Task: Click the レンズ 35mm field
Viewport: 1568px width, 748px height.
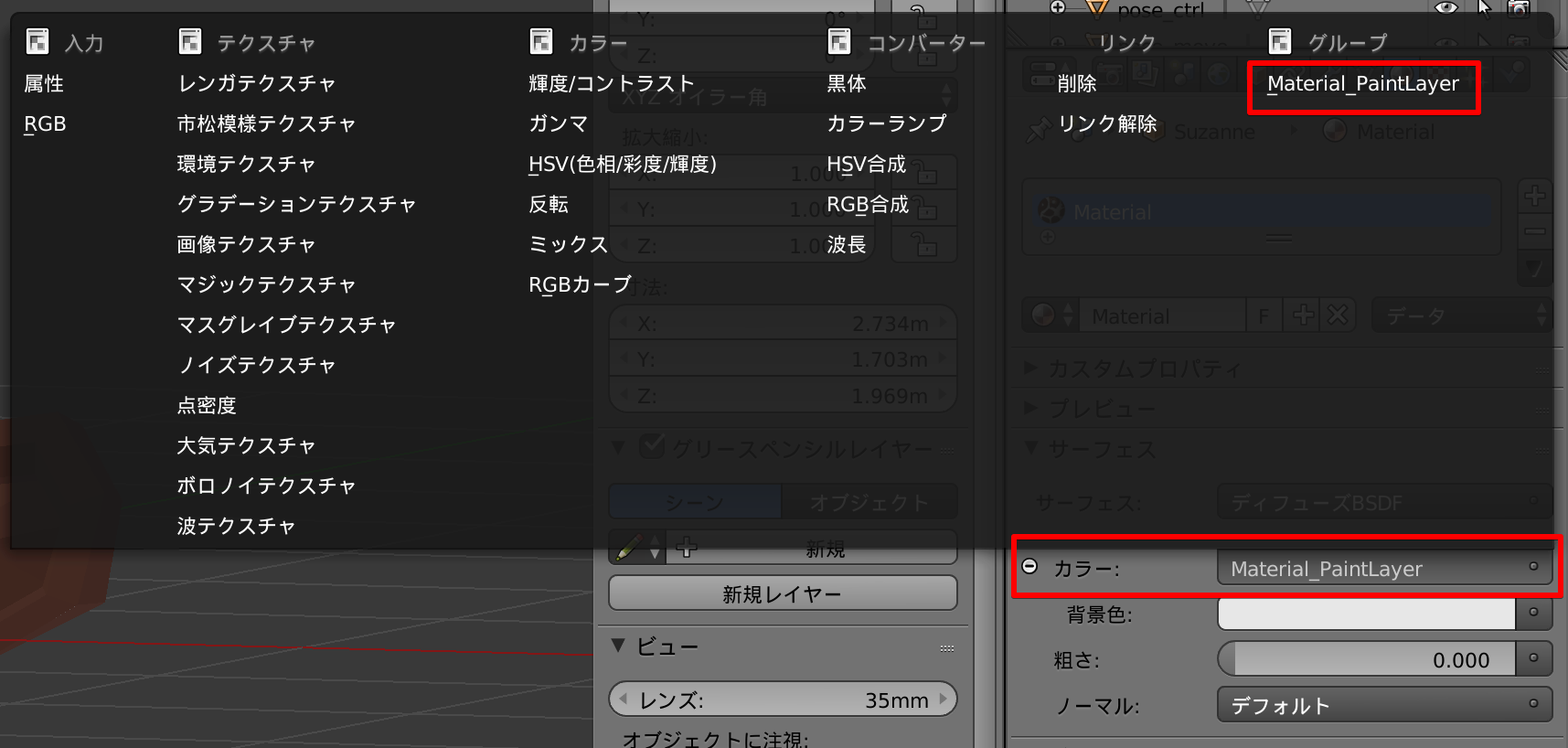Action: [783, 700]
